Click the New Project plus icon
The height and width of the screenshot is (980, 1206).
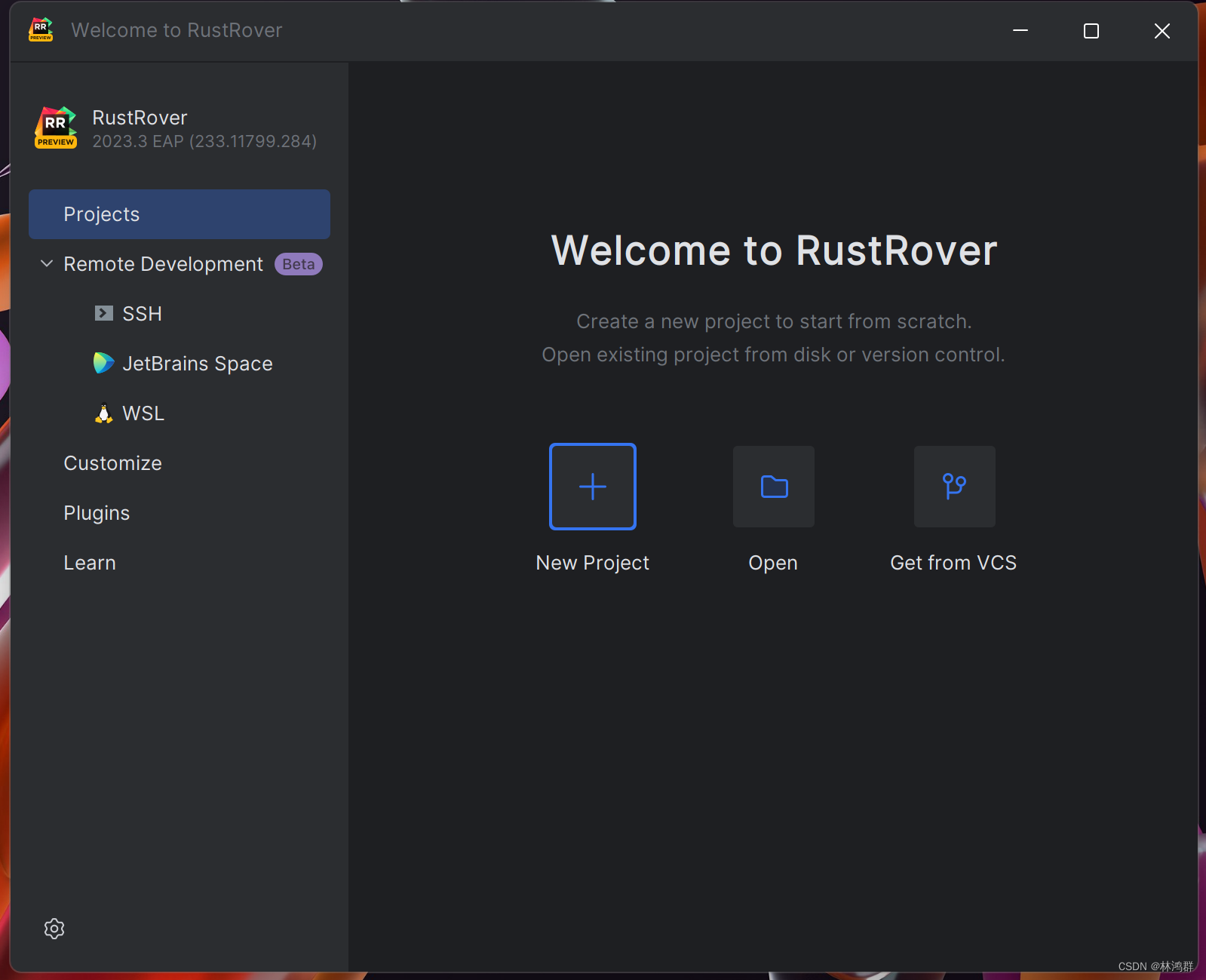coord(593,487)
